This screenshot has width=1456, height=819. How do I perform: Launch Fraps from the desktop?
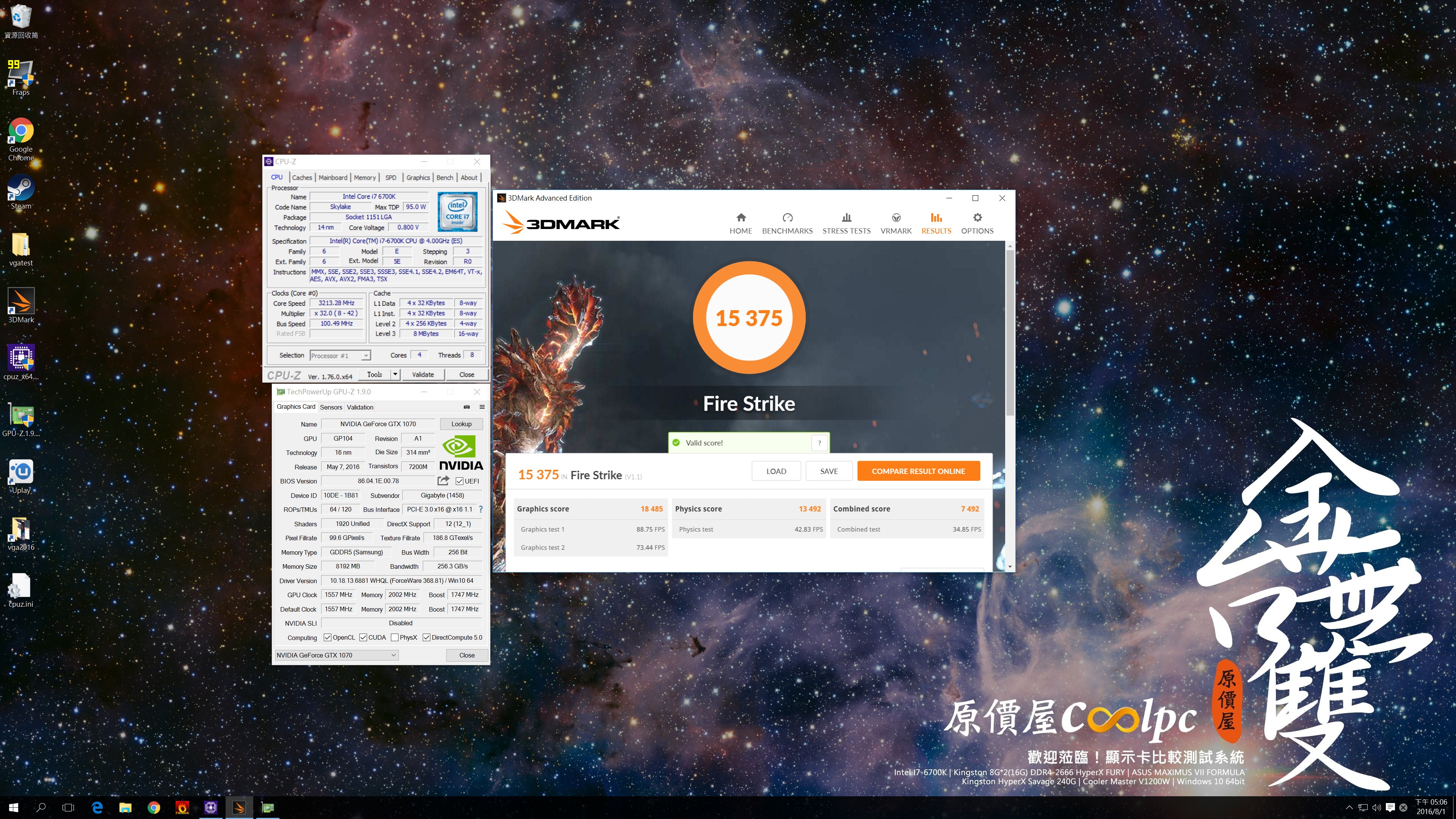[21, 77]
